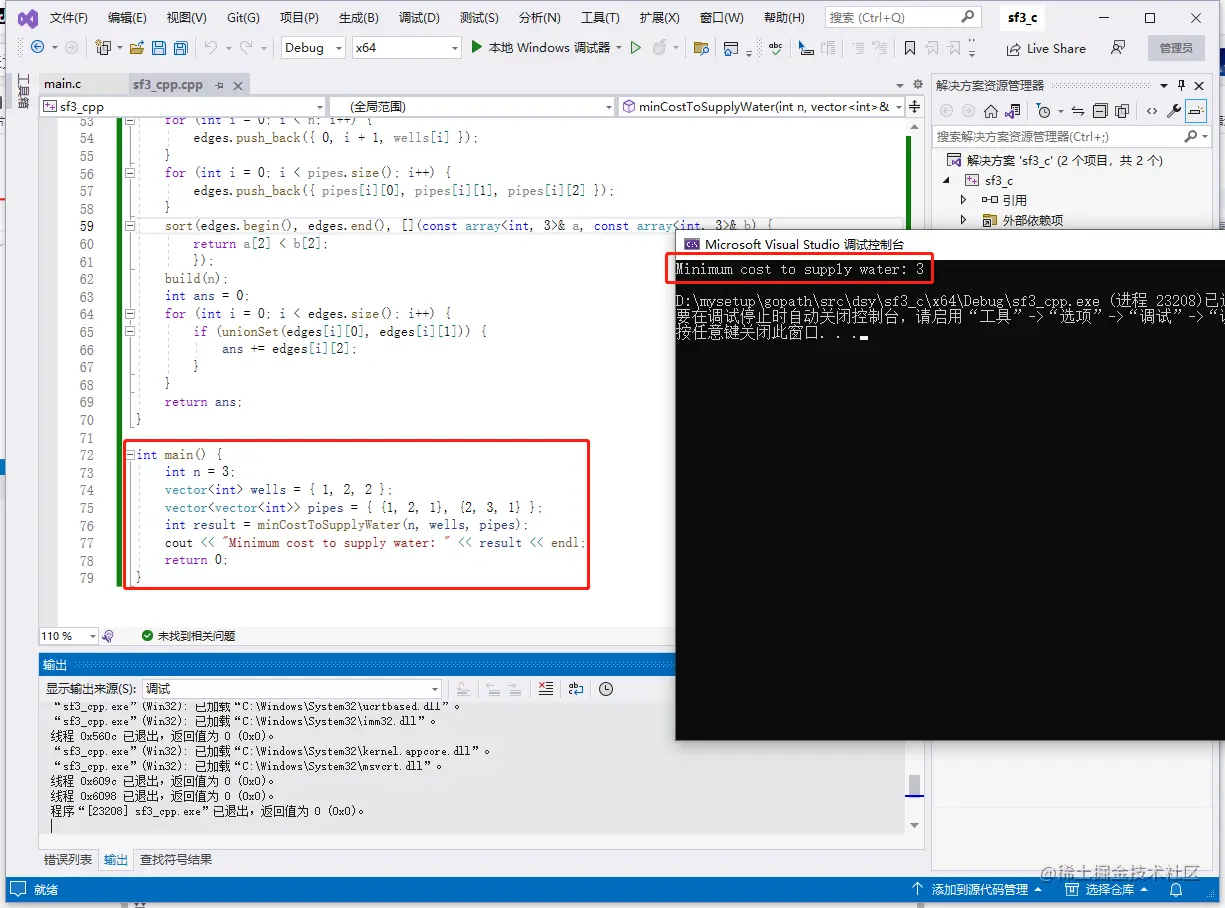Expand the 外部依赖项 node arrow
The width and height of the screenshot is (1225, 908).
(963, 220)
